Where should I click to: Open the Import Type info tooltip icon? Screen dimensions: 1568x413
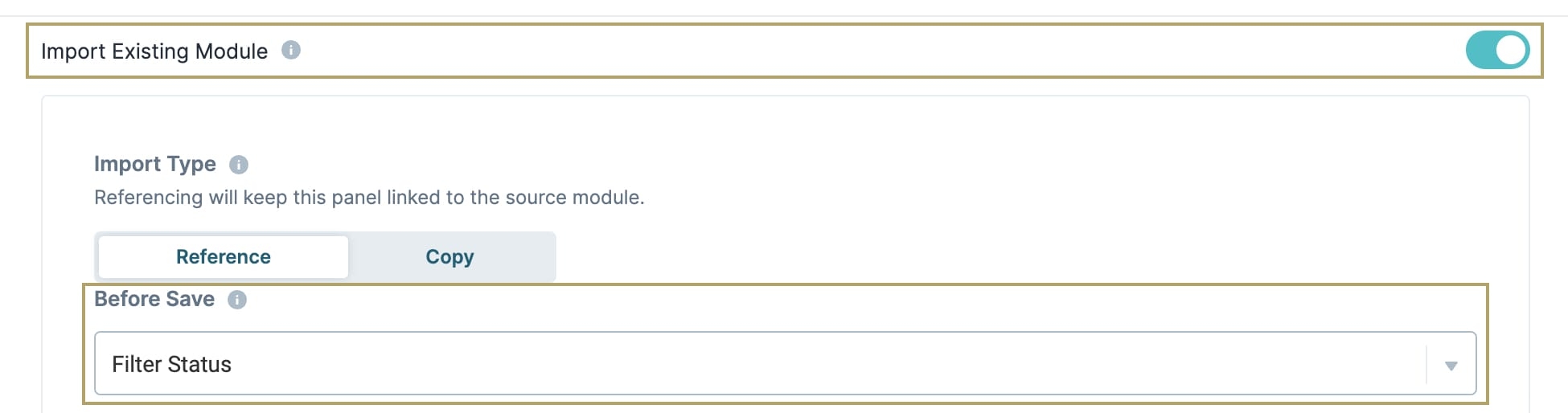[239, 165]
